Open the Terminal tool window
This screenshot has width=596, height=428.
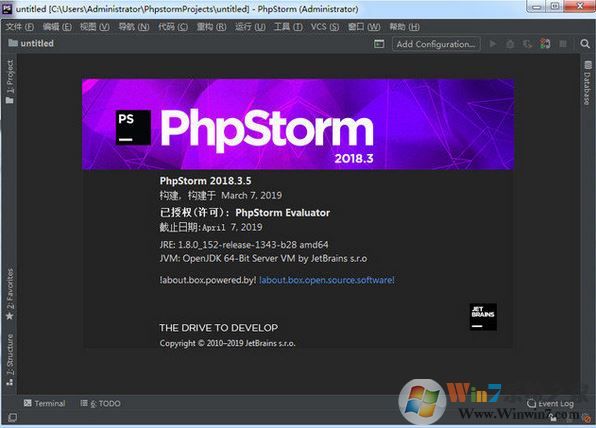point(44,403)
